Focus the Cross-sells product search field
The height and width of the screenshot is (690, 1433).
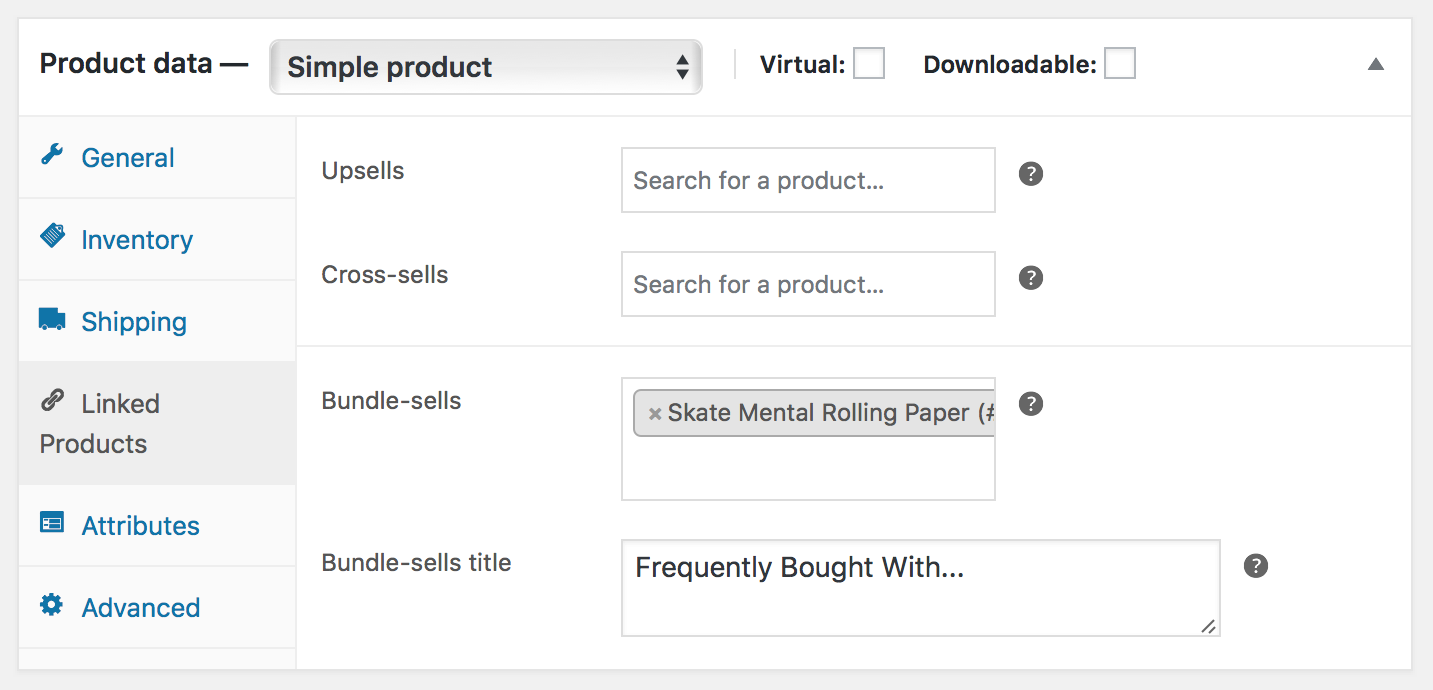click(x=808, y=284)
